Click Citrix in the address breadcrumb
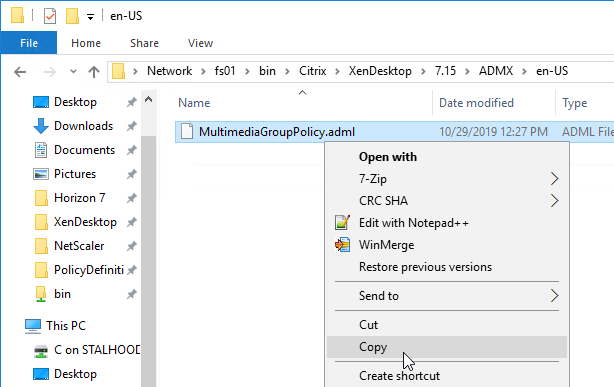Screen dimensions: 614x387 coord(312,71)
